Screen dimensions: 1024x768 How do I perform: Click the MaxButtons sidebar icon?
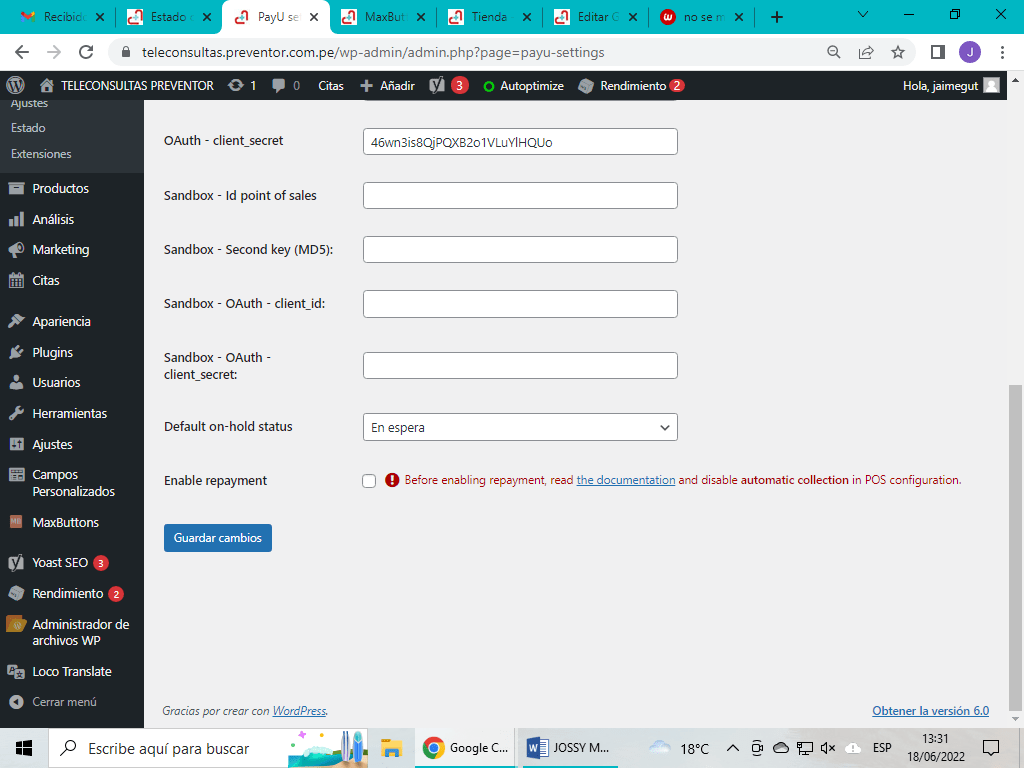pyautogui.click(x=16, y=522)
